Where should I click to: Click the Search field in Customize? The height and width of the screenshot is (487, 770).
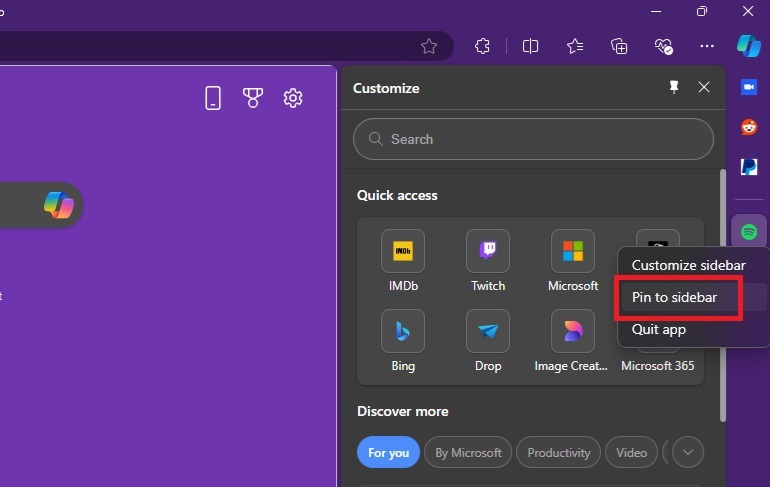(533, 139)
